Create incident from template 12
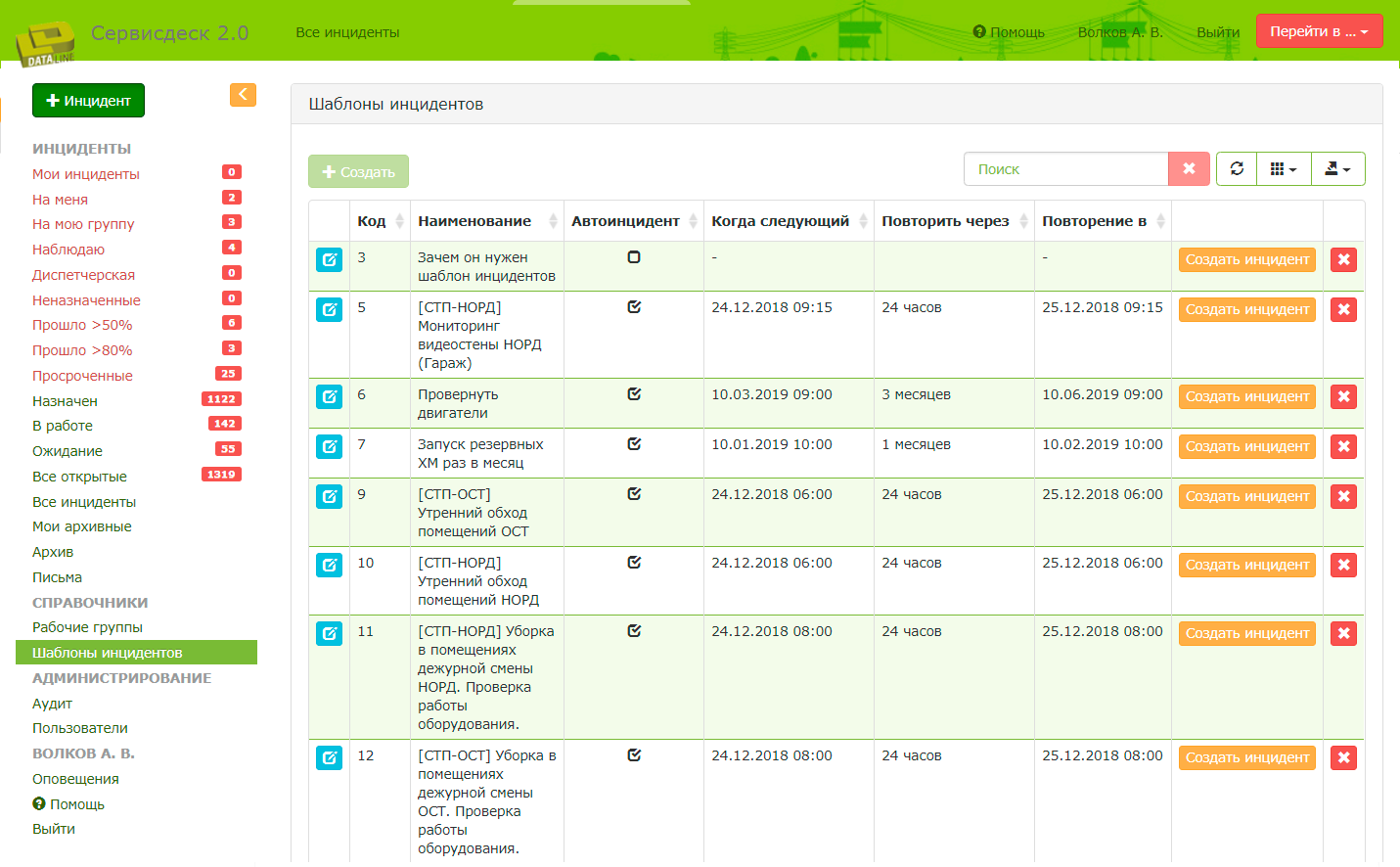This screenshot has height=867, width=1400. (1247, 757)
